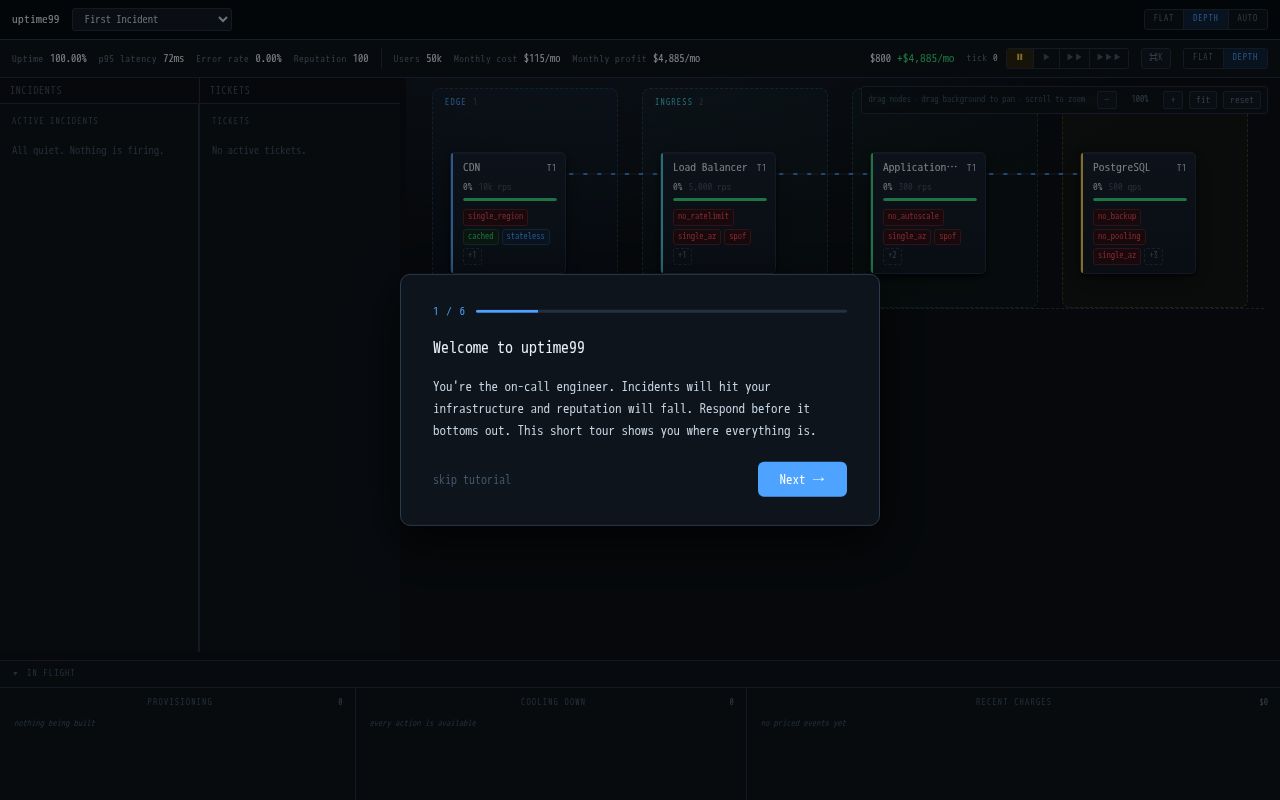Select DEPTH view next to AUTO in header
Image resolution: width=1280 pixels, height=800 pixels.
(x=1206, y=19)
